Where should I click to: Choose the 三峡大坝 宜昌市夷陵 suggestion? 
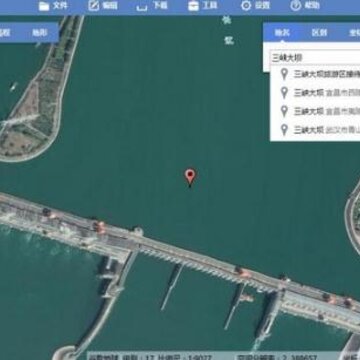tap(315, 111)
